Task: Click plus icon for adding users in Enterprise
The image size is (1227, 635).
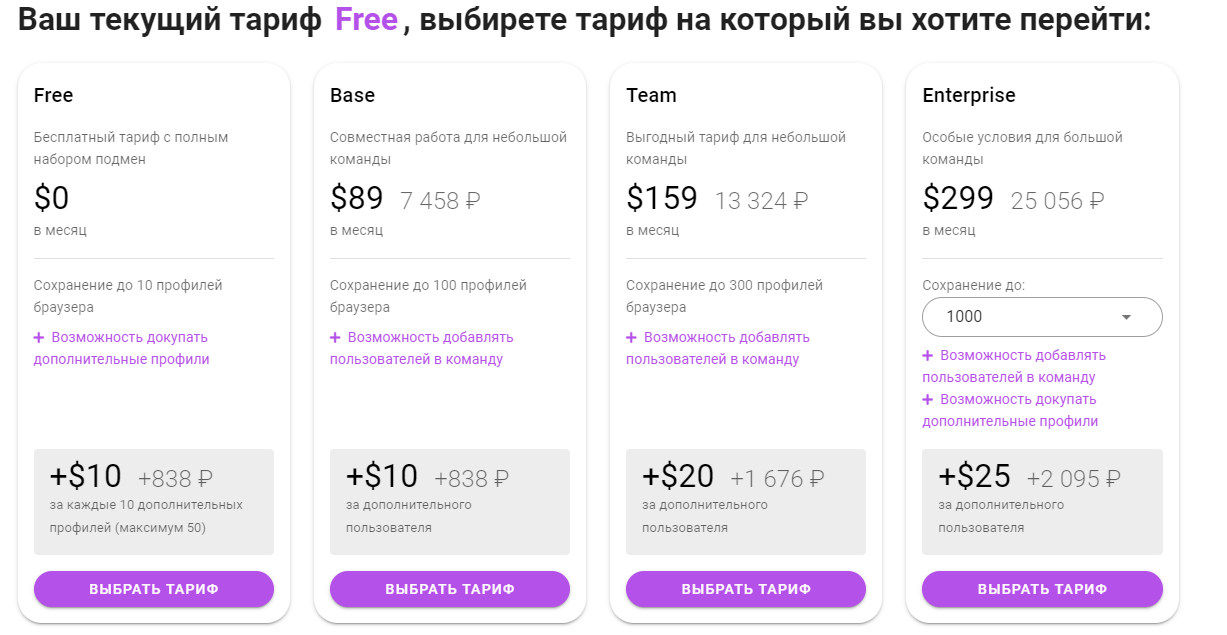Action: 927,356
